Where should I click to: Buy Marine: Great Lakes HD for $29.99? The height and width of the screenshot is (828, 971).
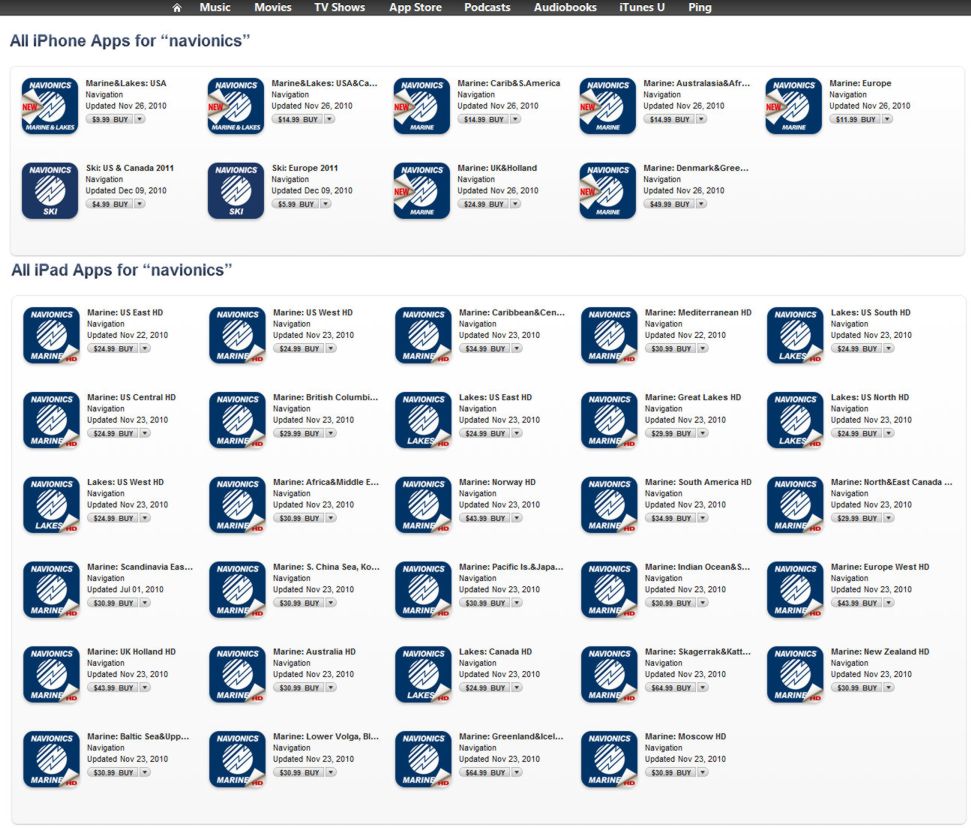tap(671, 433)
